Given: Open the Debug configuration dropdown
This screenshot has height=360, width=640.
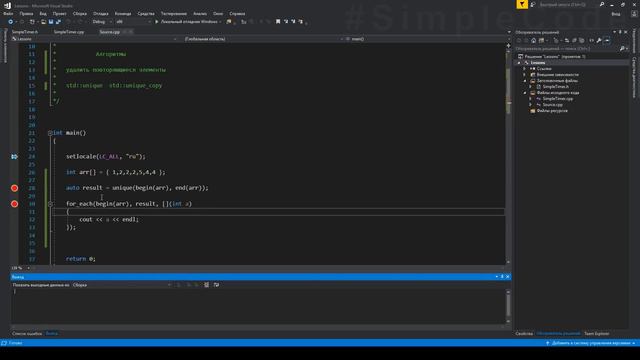Looking at the screenshot, I should pyautogui.click(x=102, y=22).
